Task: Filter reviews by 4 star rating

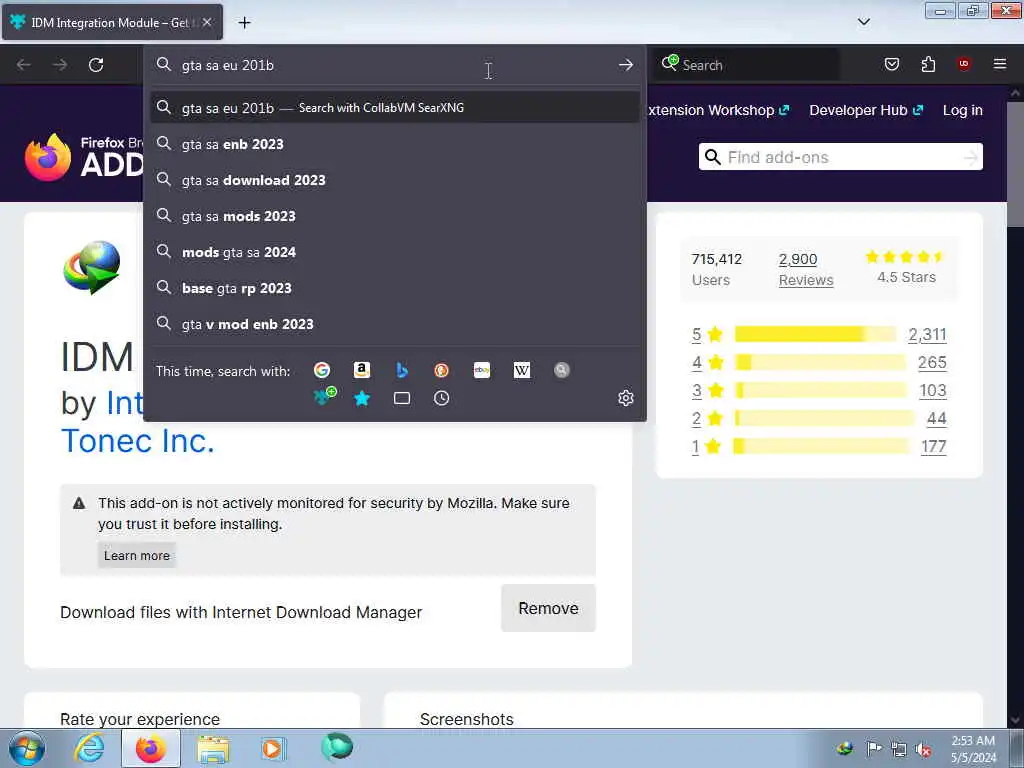Action: [x=707, y=362]
